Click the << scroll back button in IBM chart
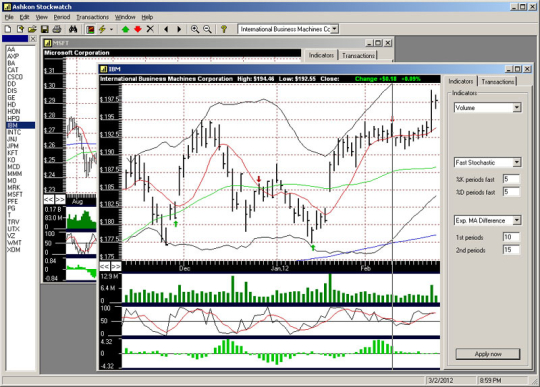540x387 pixels. click(x=105, y=266)
